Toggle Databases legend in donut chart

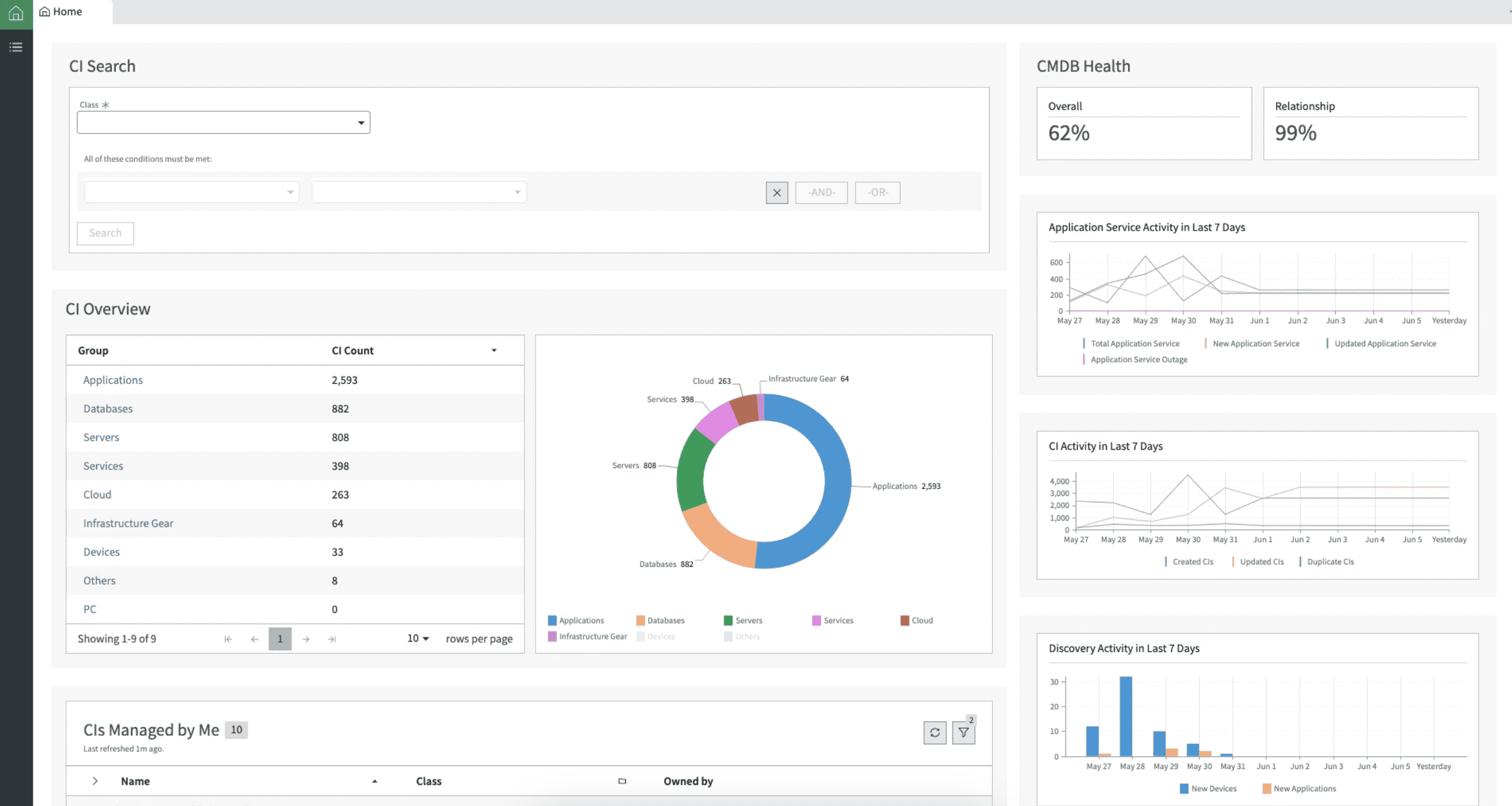tap(660, 620)
